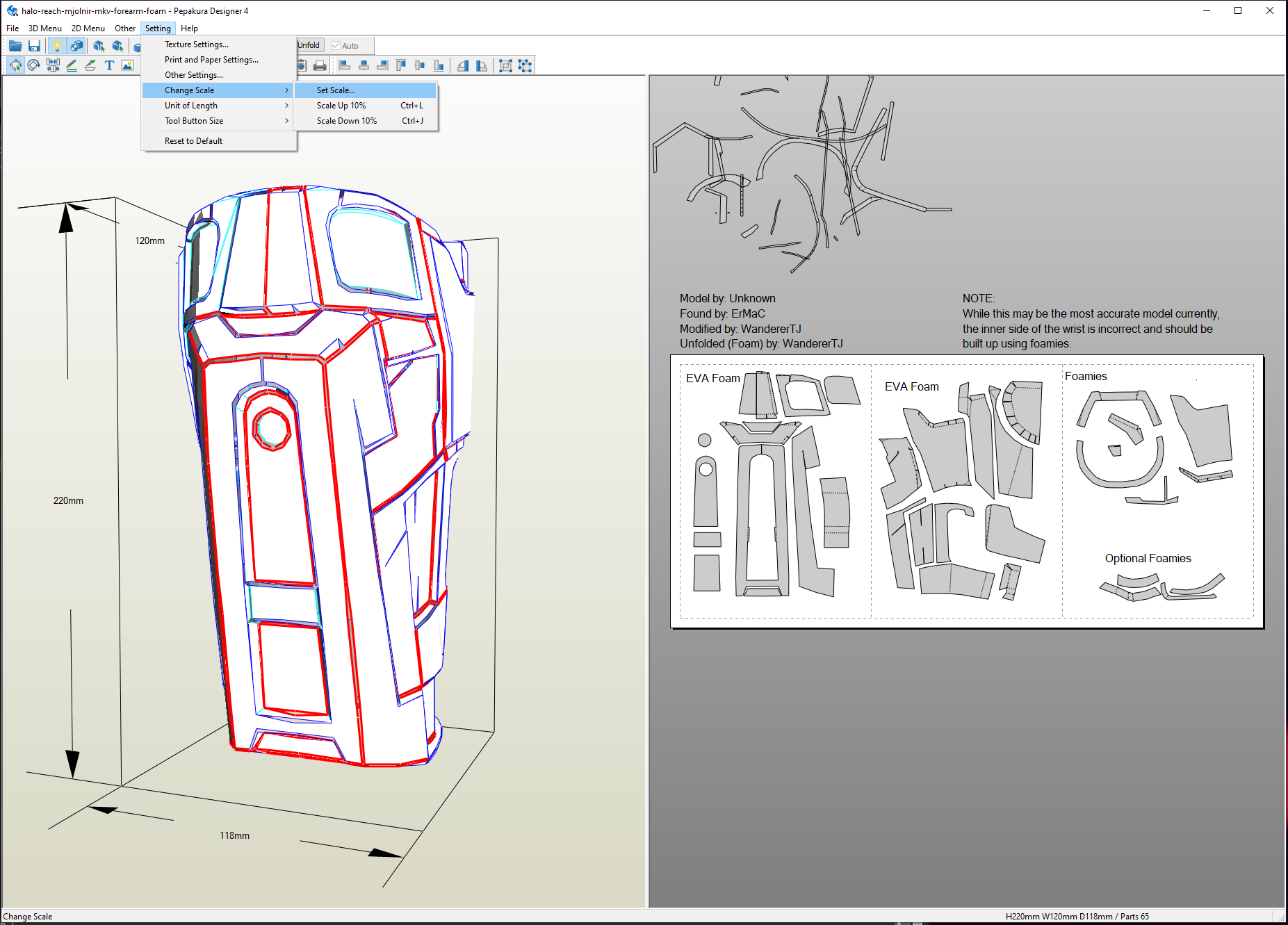
Task: Select the Edge Color pencil tool
Action: [72, 65]
